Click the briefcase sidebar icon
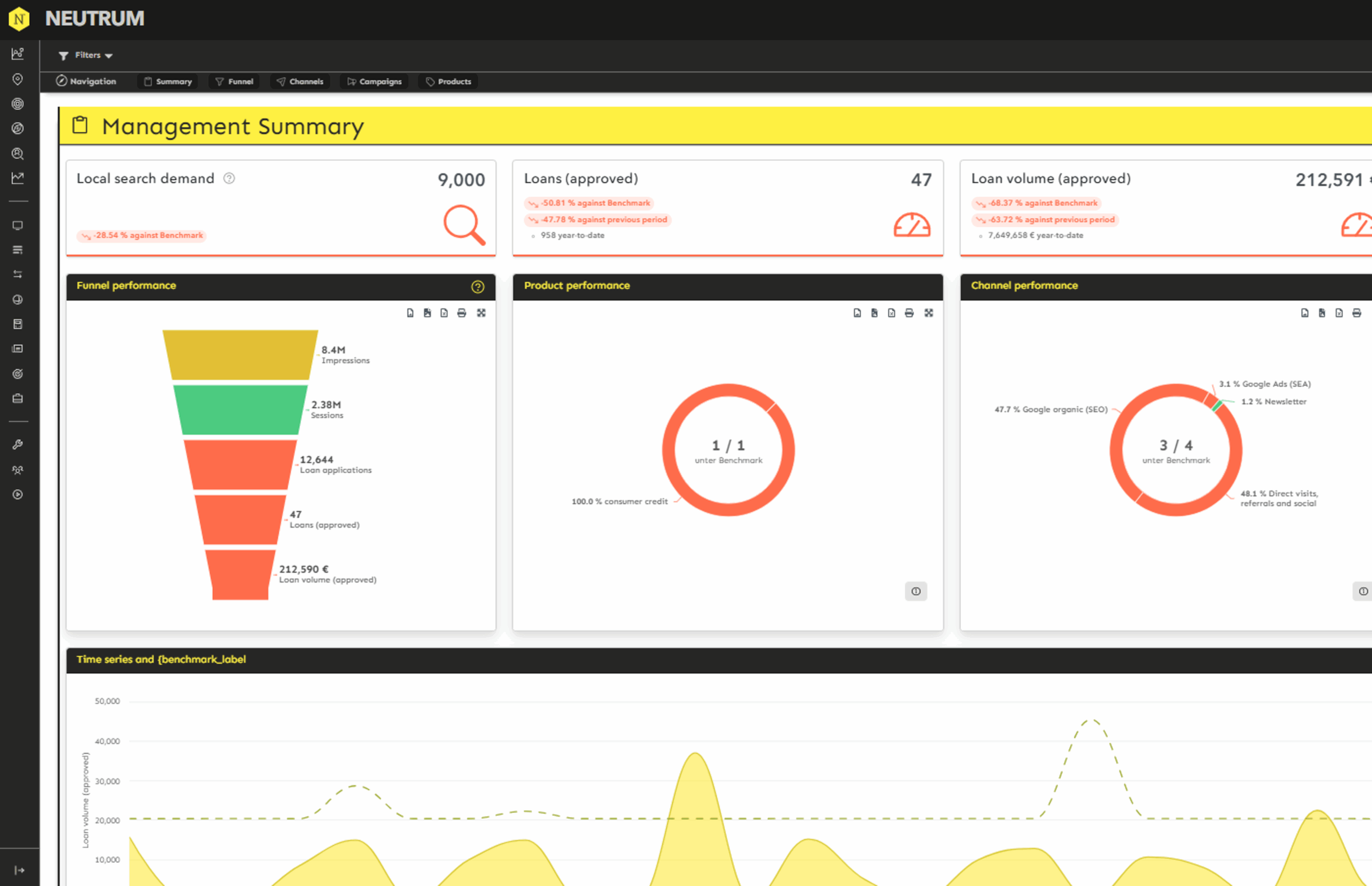This screenshot has height=886, width=1372. click(x=18, y=398)
